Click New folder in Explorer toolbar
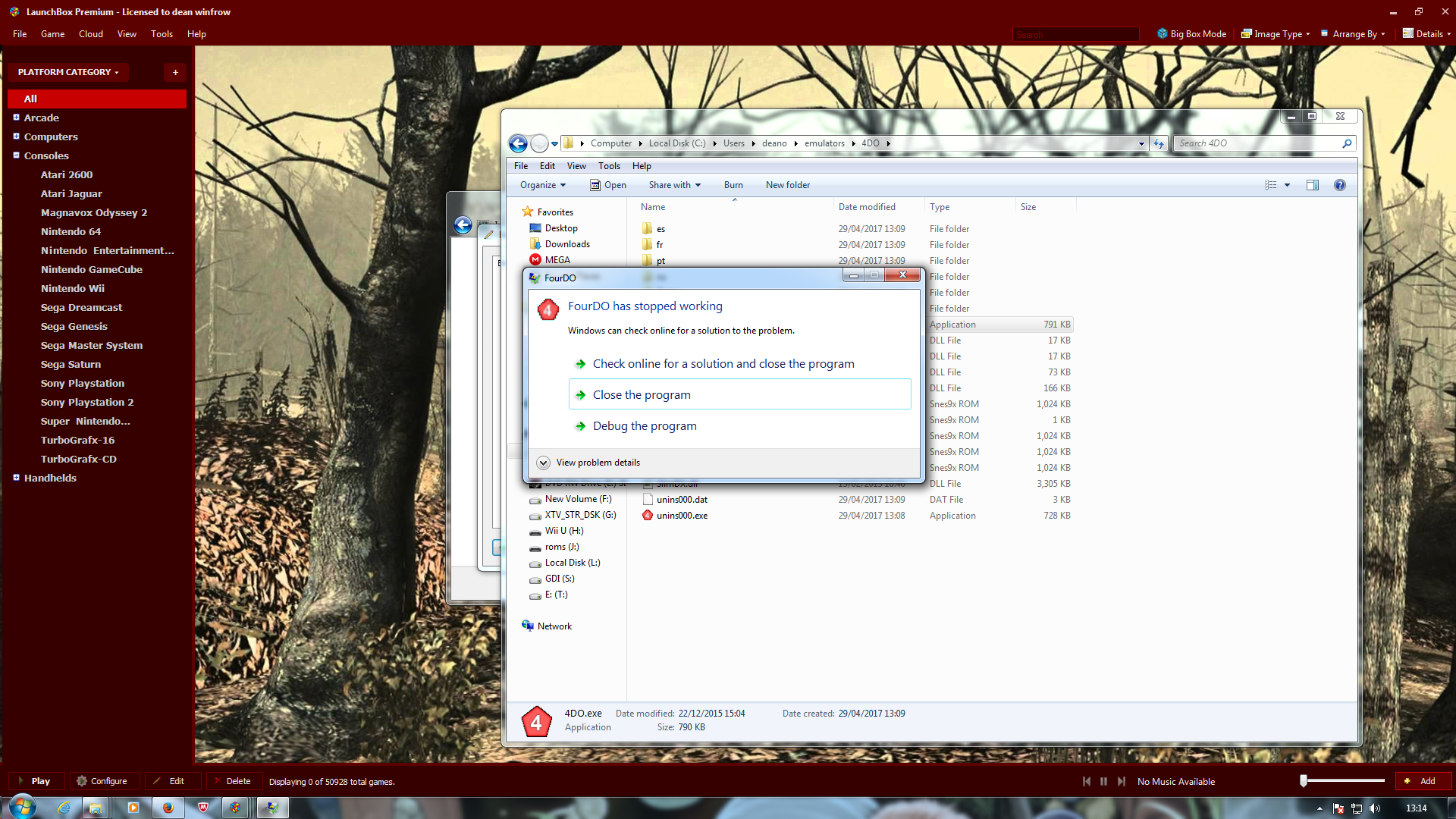The width and height of the screenshot is (1456, 819). coord(787,185)
